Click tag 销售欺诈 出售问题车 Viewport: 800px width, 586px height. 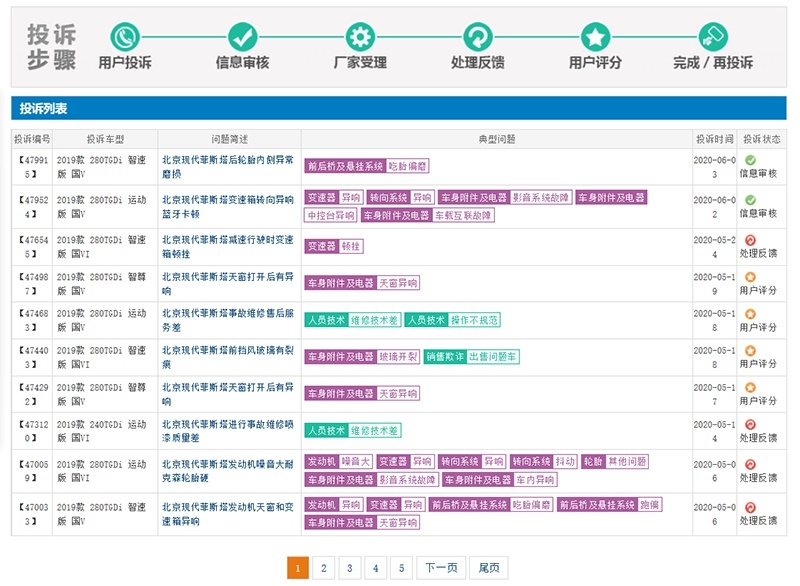pyautogui.click(x=471, y=356)
